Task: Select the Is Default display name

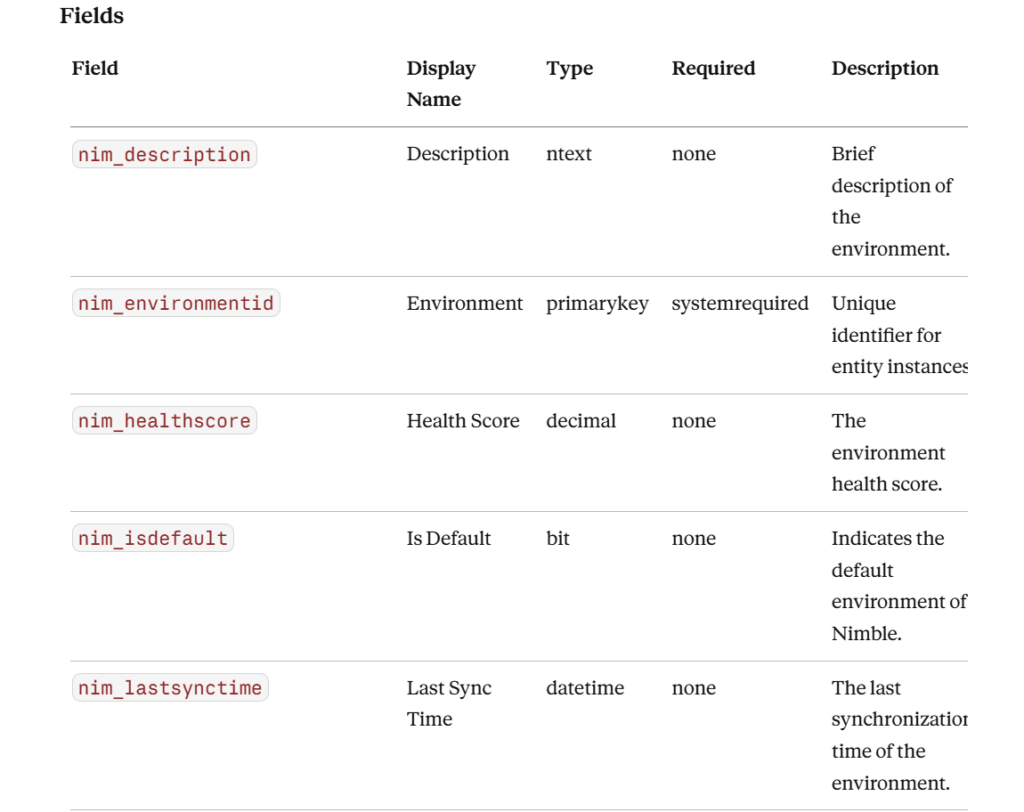Action: coord(448,538)
